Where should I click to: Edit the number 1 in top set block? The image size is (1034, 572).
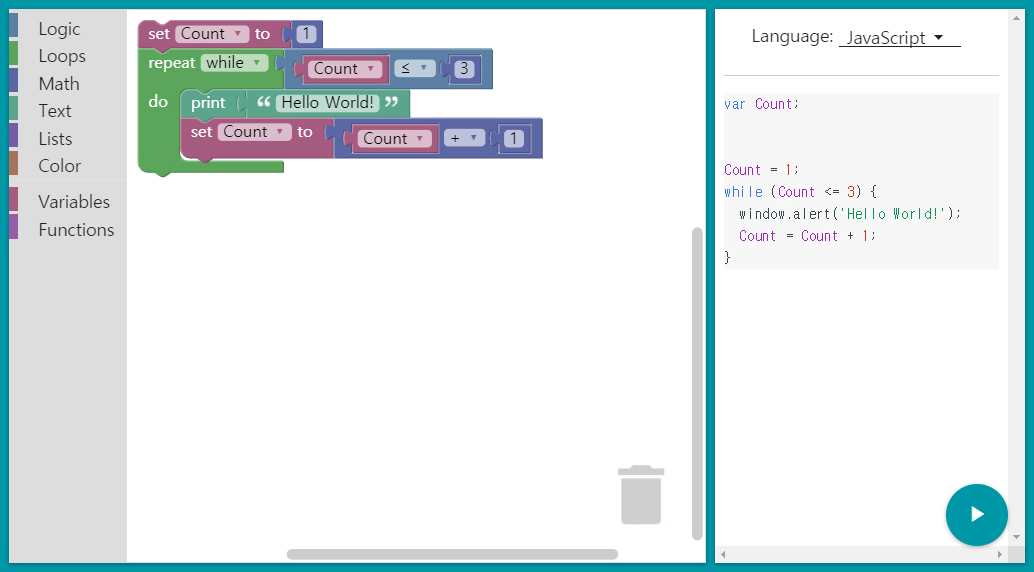(x=306, y=34)
